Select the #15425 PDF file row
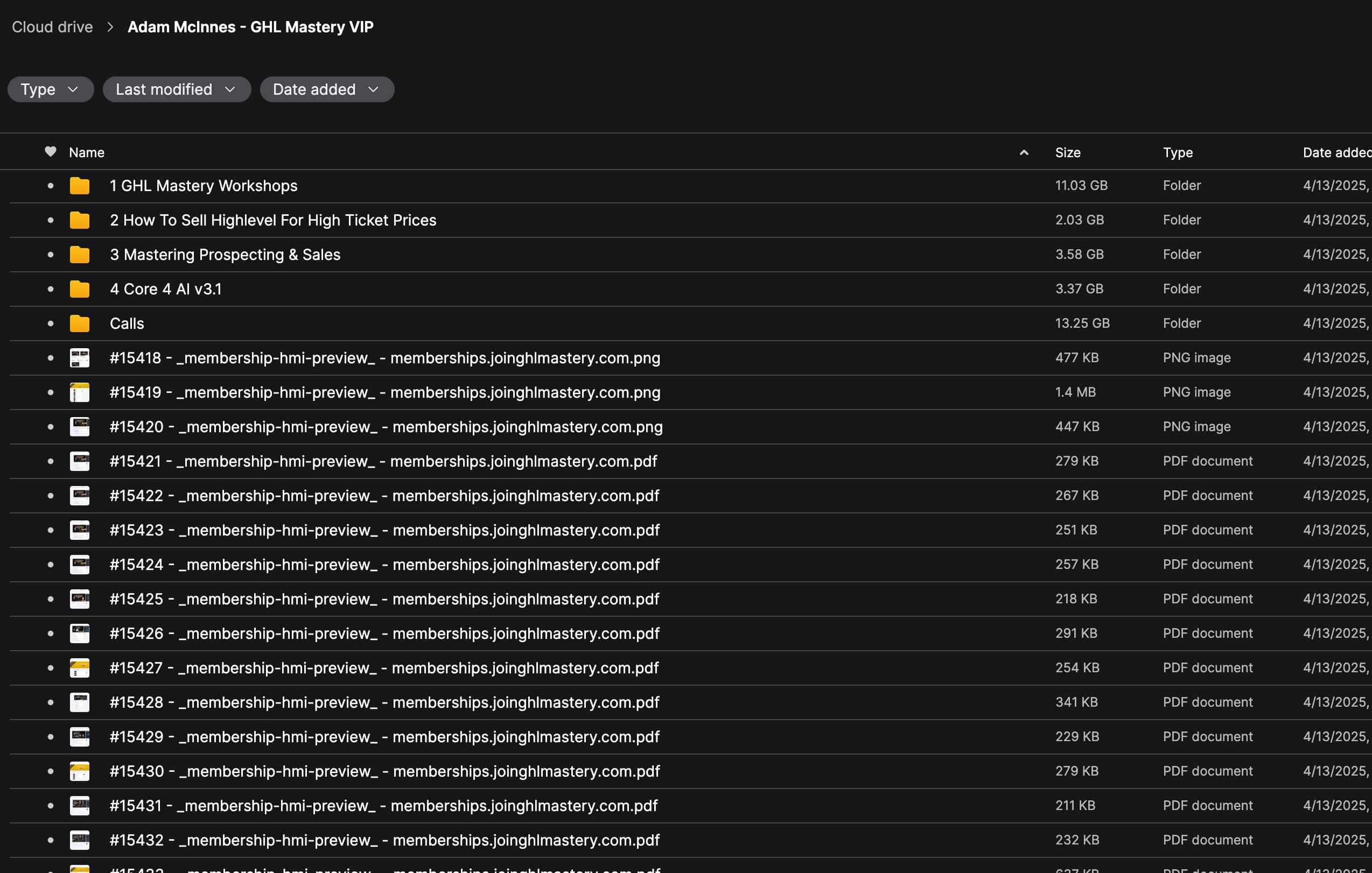 click(384, 599)
